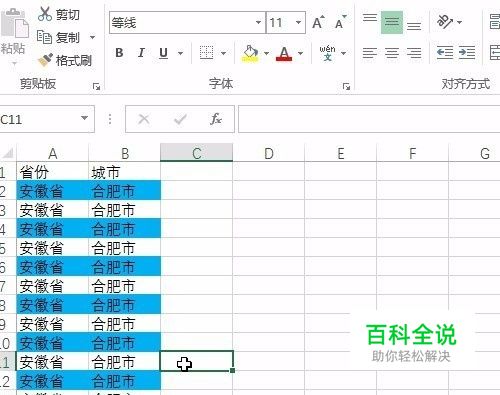Click cell B1 containing 城市
500x395 pixels.
[x=125, y=172]
